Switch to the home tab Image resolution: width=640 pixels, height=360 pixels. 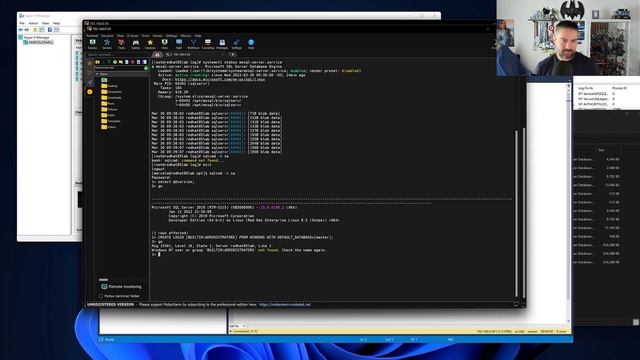point(157,55)
